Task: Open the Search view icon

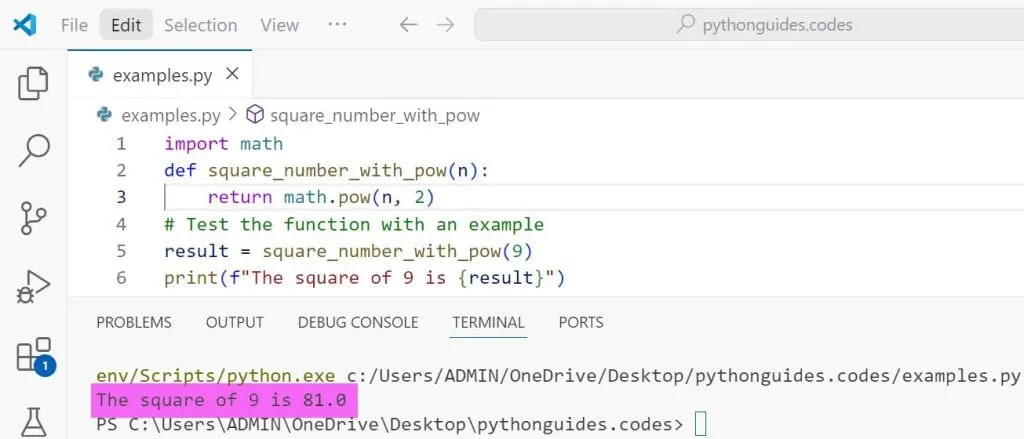Action: point(34,150)
